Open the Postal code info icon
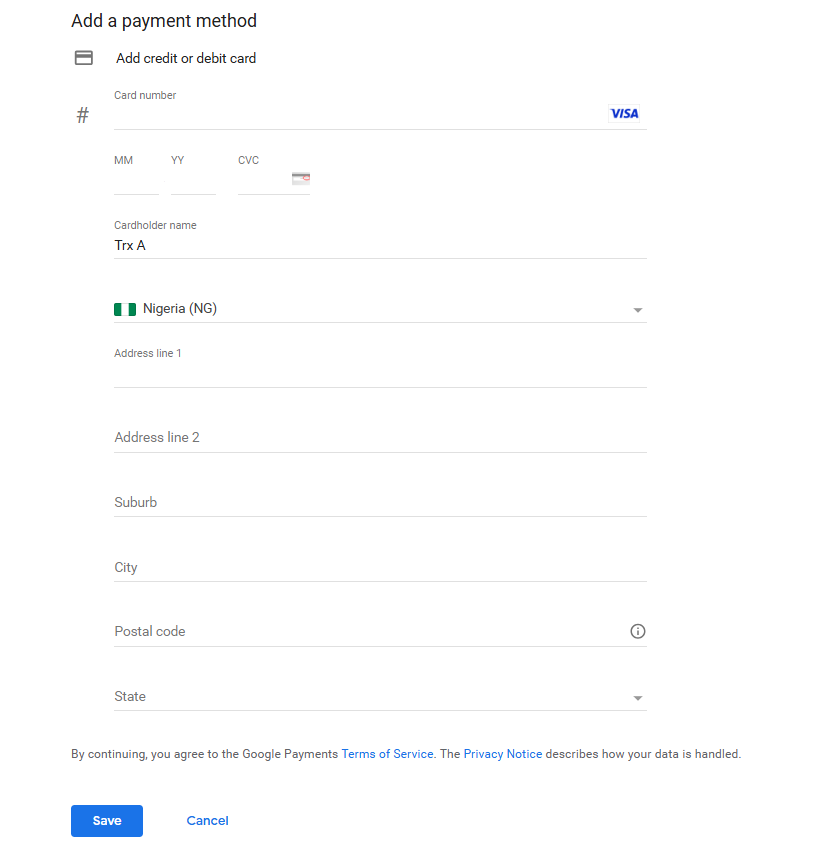The width and height of the screenshot is (827, 844). (637, 631)
